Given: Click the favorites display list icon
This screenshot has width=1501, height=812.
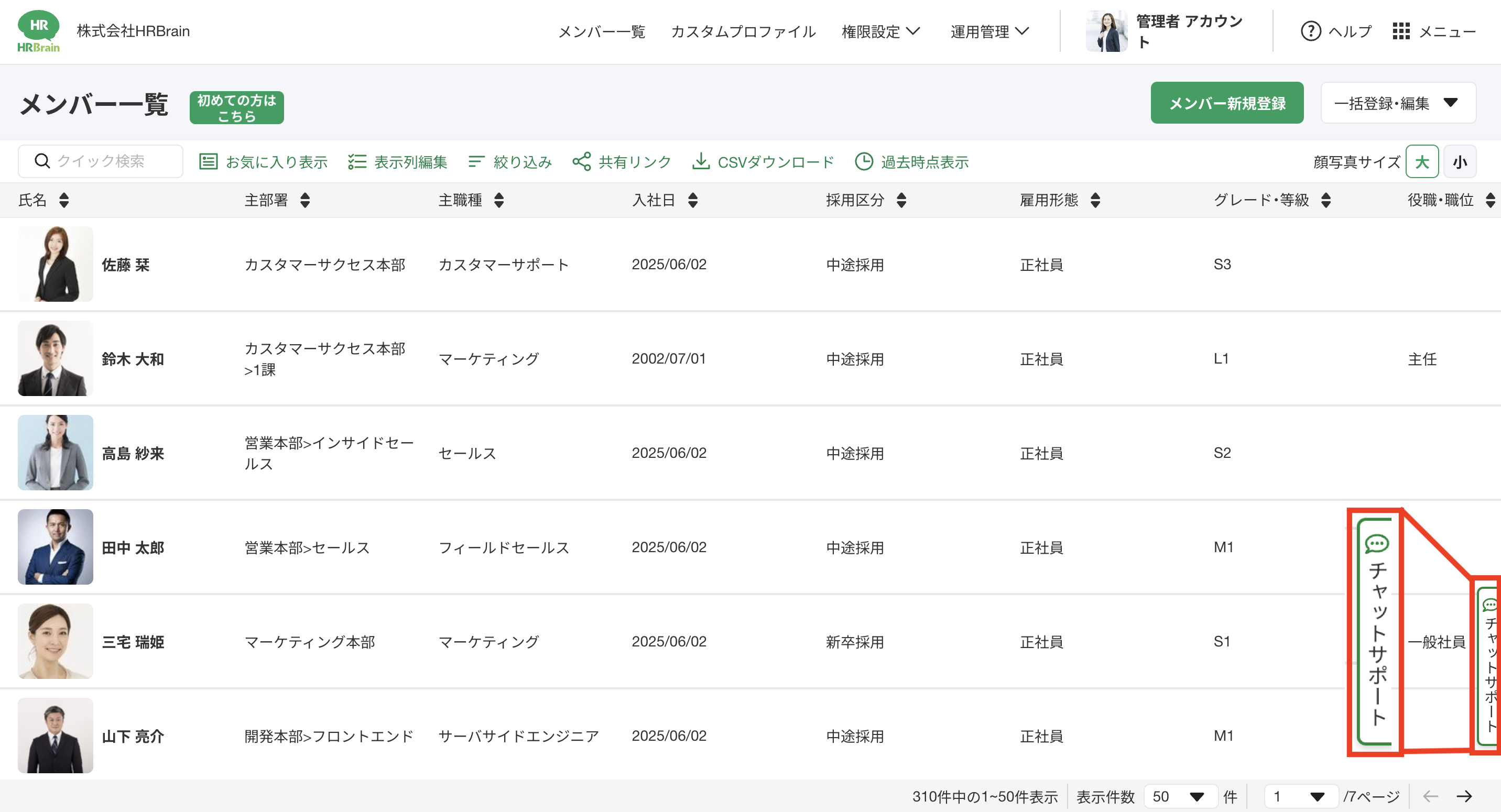Looking at the screenshot, I should tap(208, 161).
